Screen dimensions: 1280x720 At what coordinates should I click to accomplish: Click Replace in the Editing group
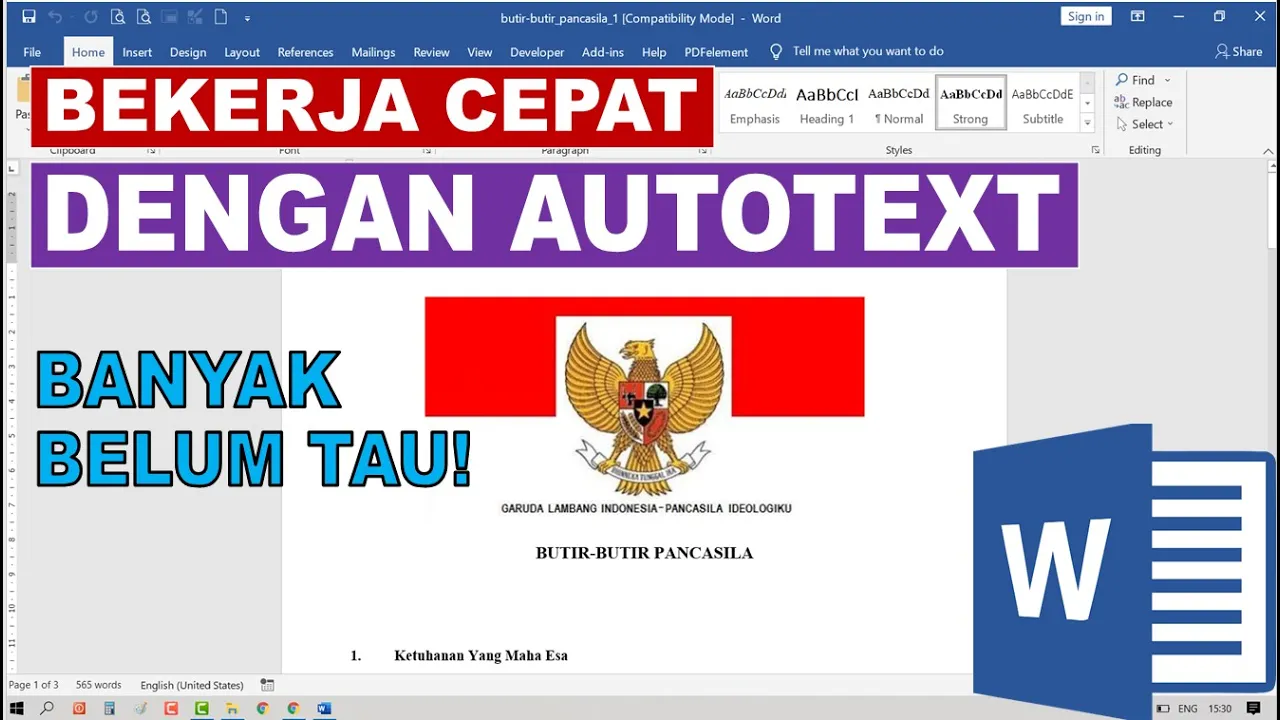pyautogui.click(x=1143, y=102)
